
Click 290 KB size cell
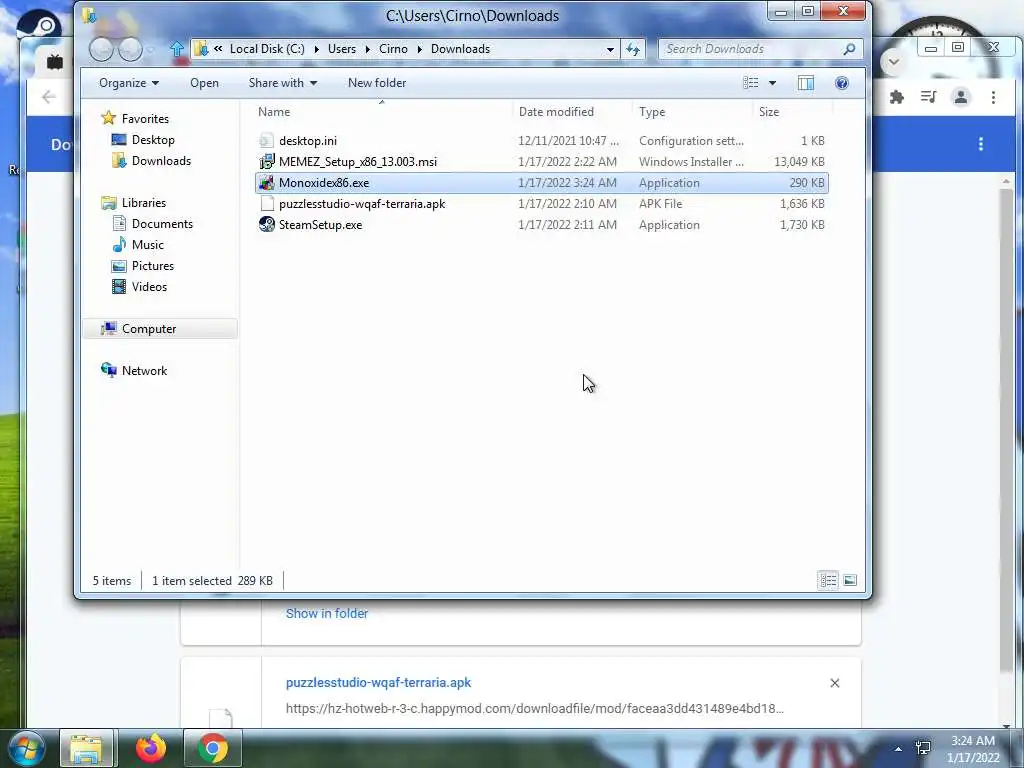[807, 183]
